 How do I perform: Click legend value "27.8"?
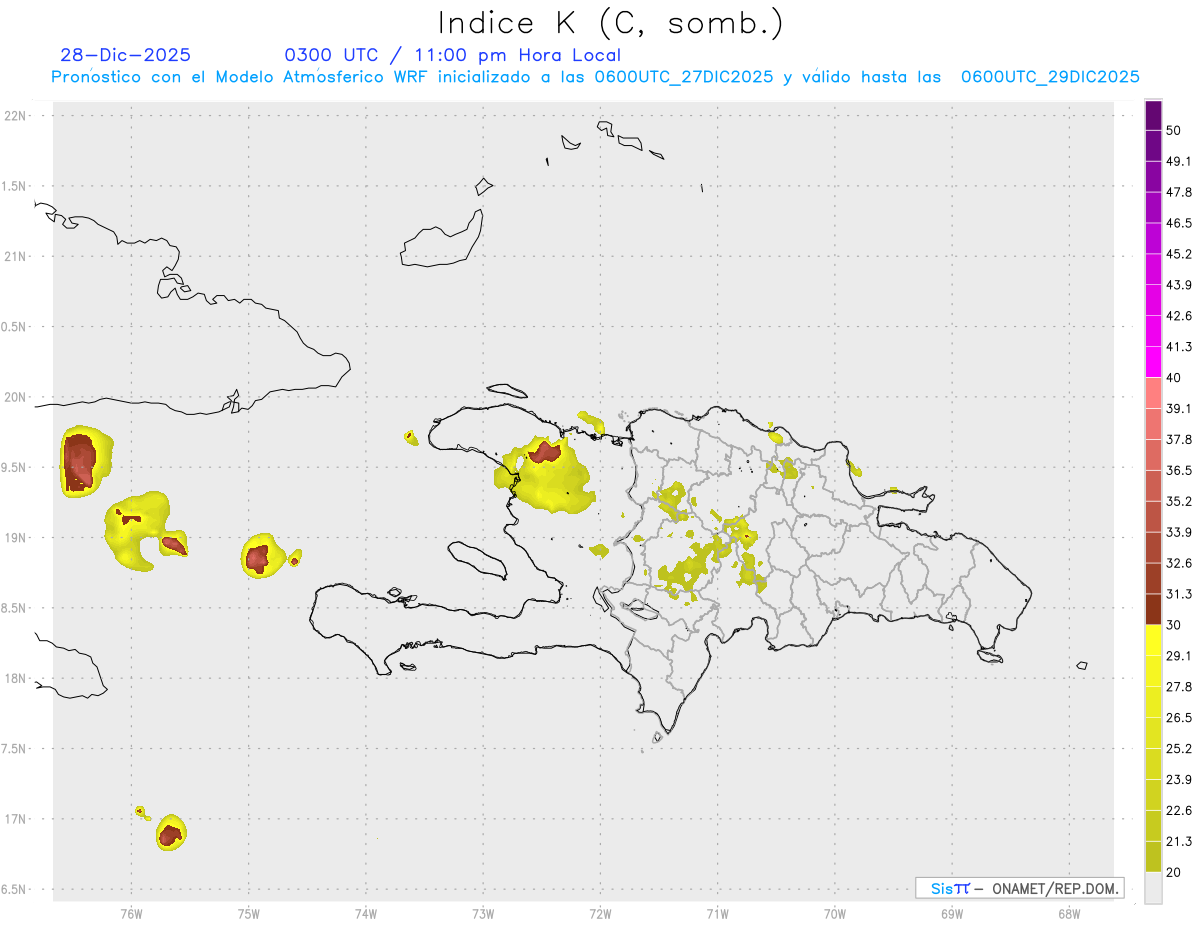[1178, 687]
